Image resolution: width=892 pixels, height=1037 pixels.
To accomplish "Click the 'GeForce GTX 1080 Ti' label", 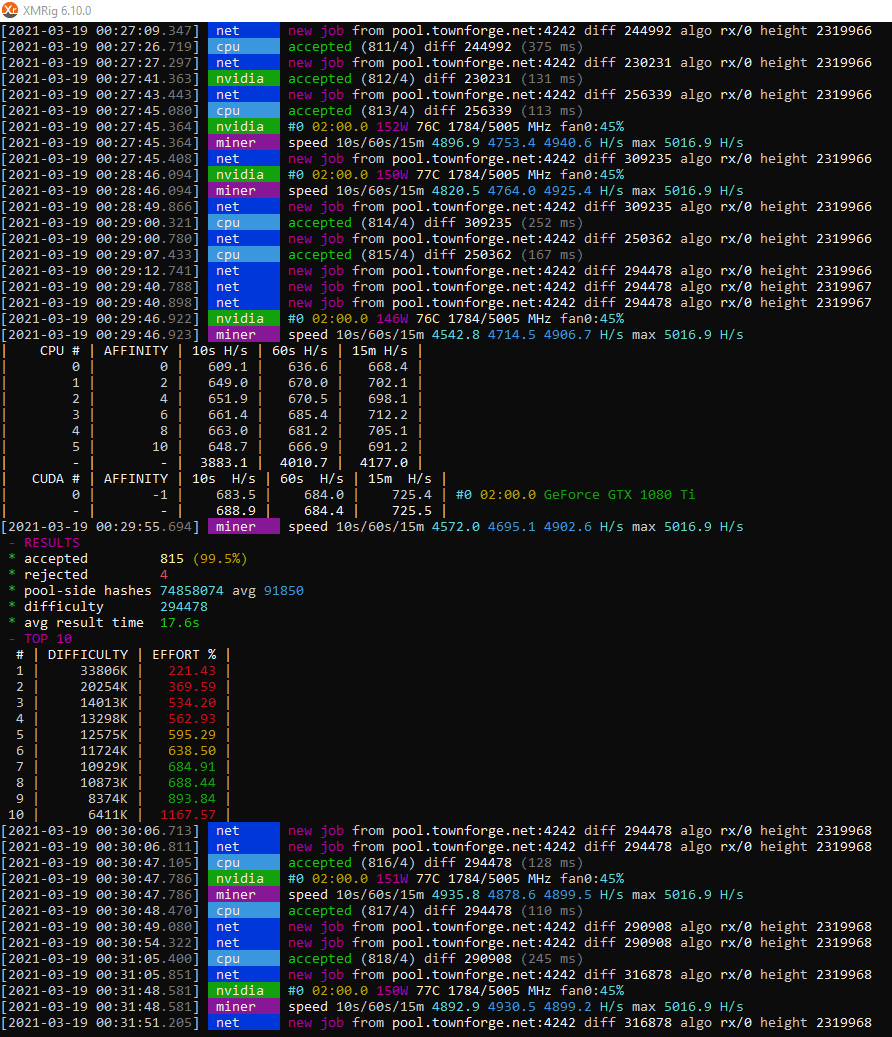I will 620,495.
